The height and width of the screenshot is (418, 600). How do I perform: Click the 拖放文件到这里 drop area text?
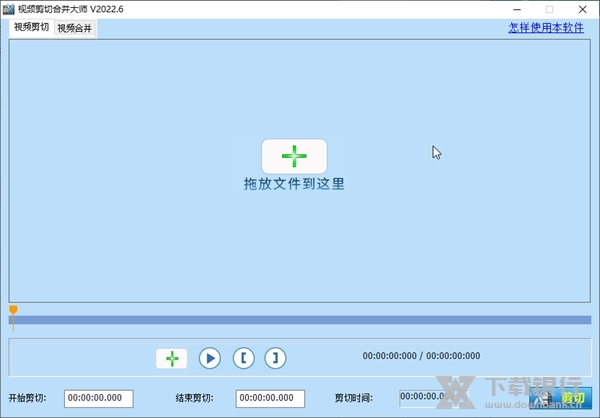click(x=294, y=184)
